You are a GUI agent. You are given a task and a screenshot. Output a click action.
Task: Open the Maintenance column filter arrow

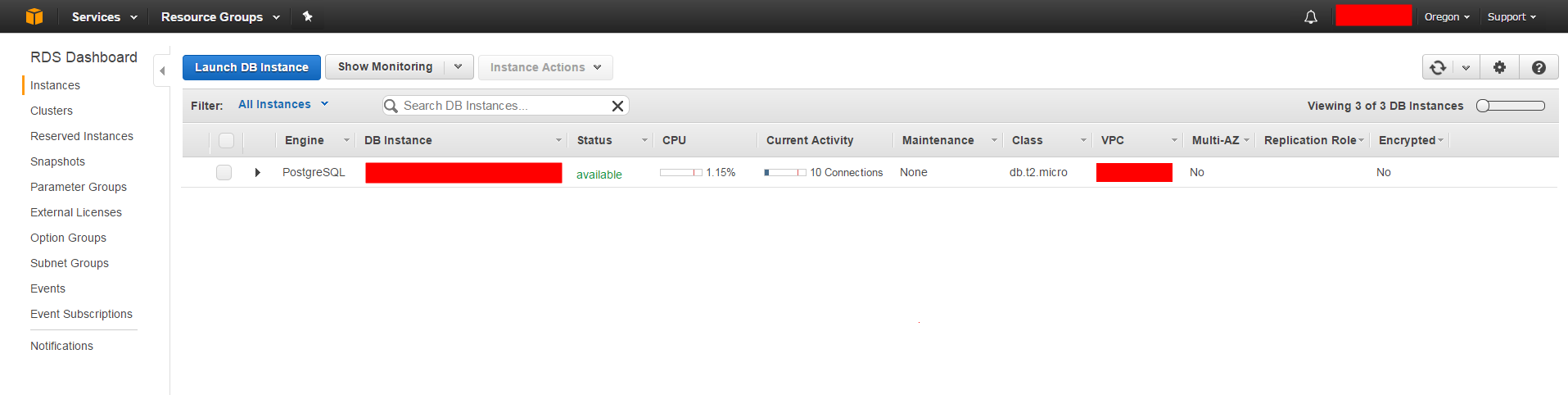[995, 140]
